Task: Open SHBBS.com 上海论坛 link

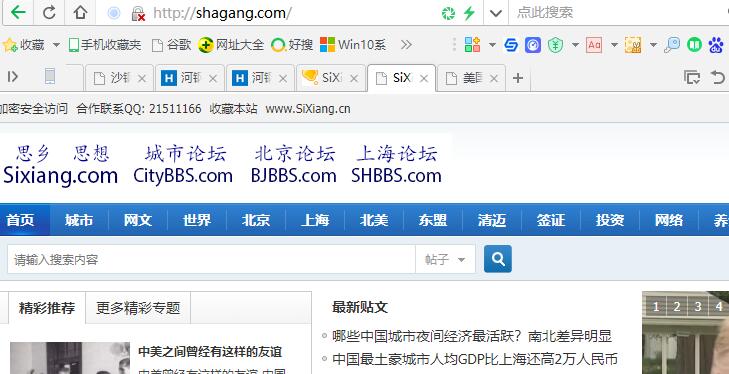Action: point(397,165)
